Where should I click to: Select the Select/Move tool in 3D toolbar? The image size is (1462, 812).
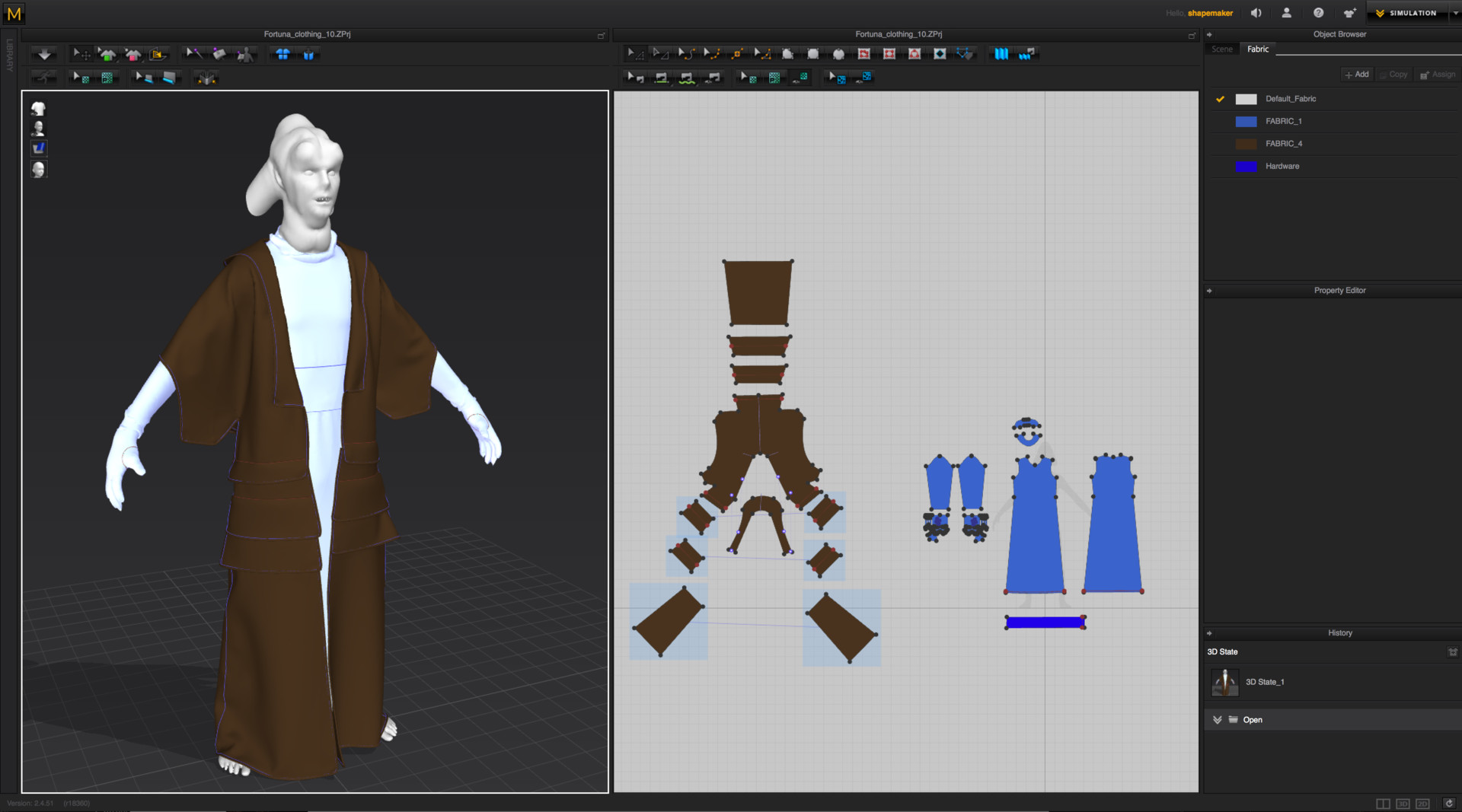tap(81, 54)
